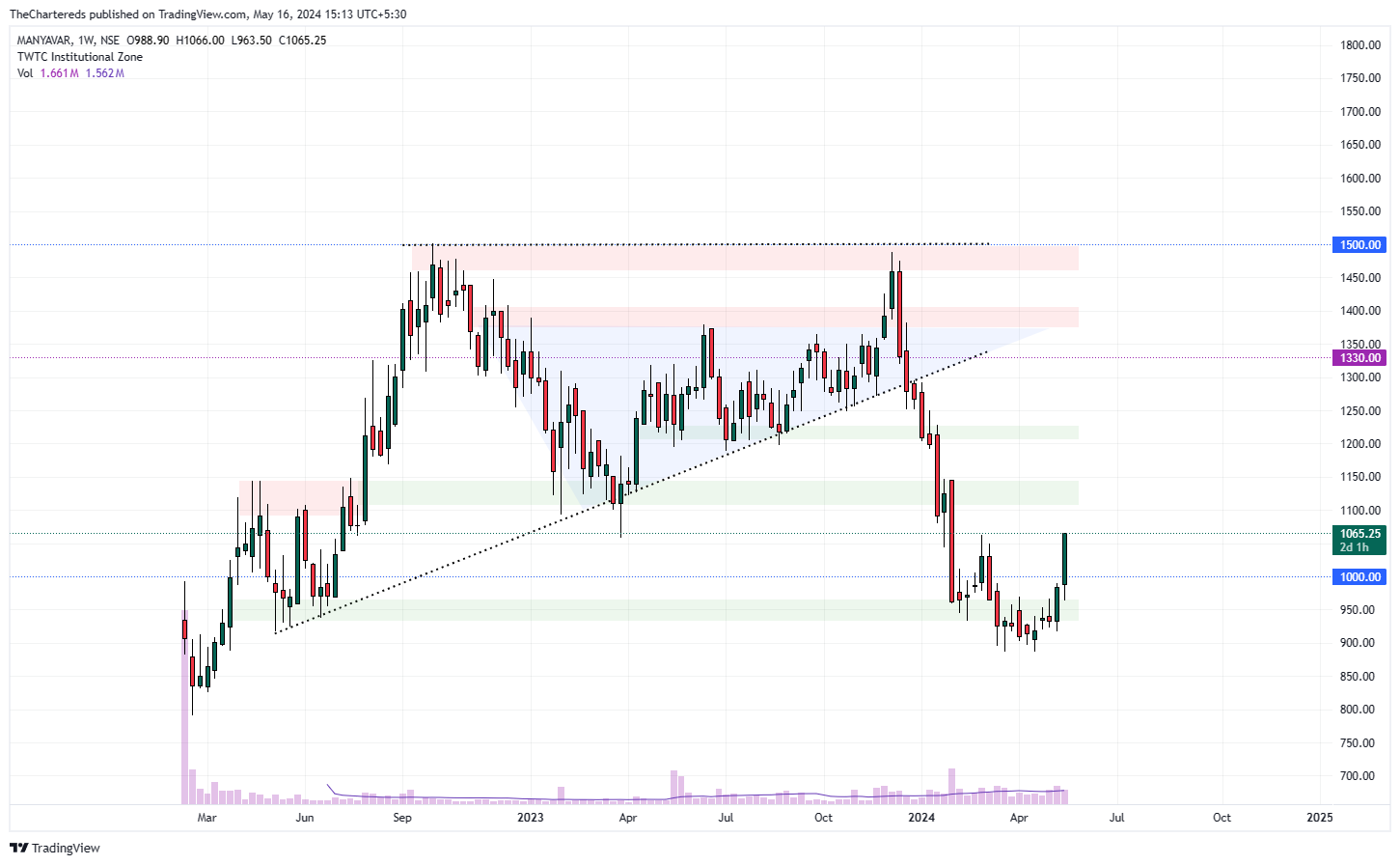The image size is (1400, 865).
Task: Click the Jun label on time axis
Action: [x=305, y=818]
